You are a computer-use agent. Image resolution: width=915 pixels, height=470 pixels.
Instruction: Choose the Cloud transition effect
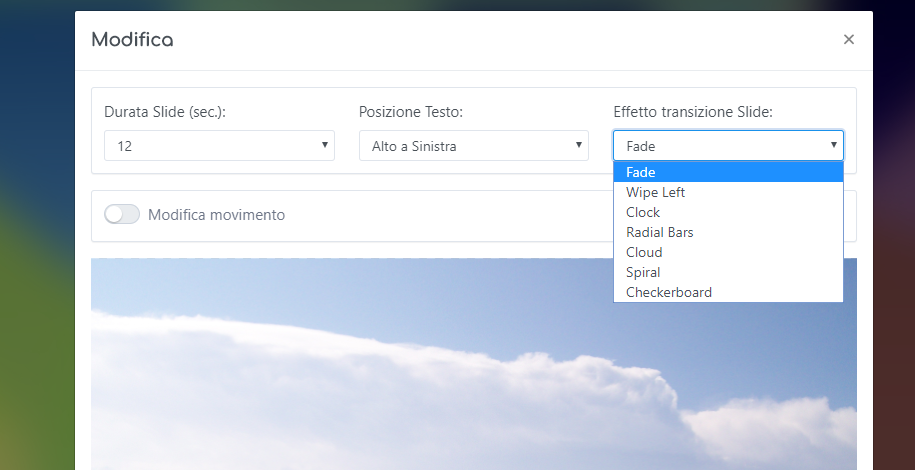(x=728, y=252)
